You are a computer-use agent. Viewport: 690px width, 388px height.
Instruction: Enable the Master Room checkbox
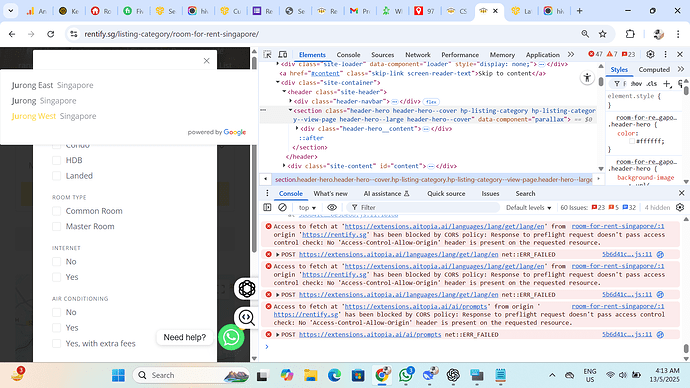pos(56,227)
